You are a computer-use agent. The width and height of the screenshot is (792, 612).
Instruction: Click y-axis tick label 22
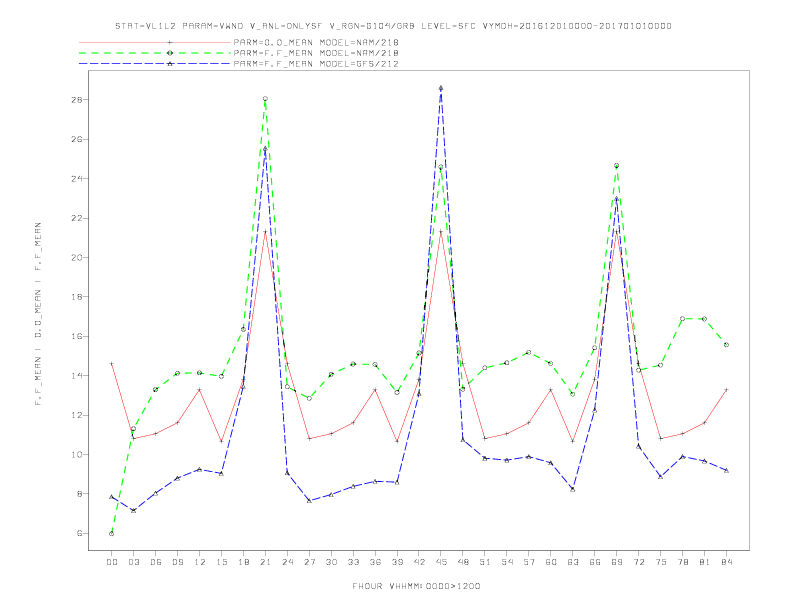(x=77, y=218)
